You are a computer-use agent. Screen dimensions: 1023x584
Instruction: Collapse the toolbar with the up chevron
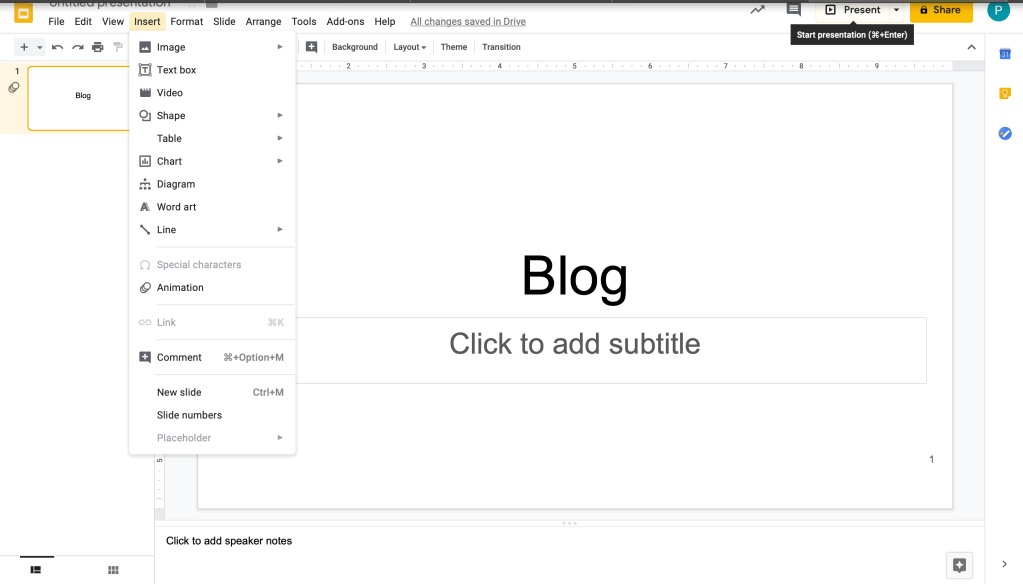pos(970,47)
